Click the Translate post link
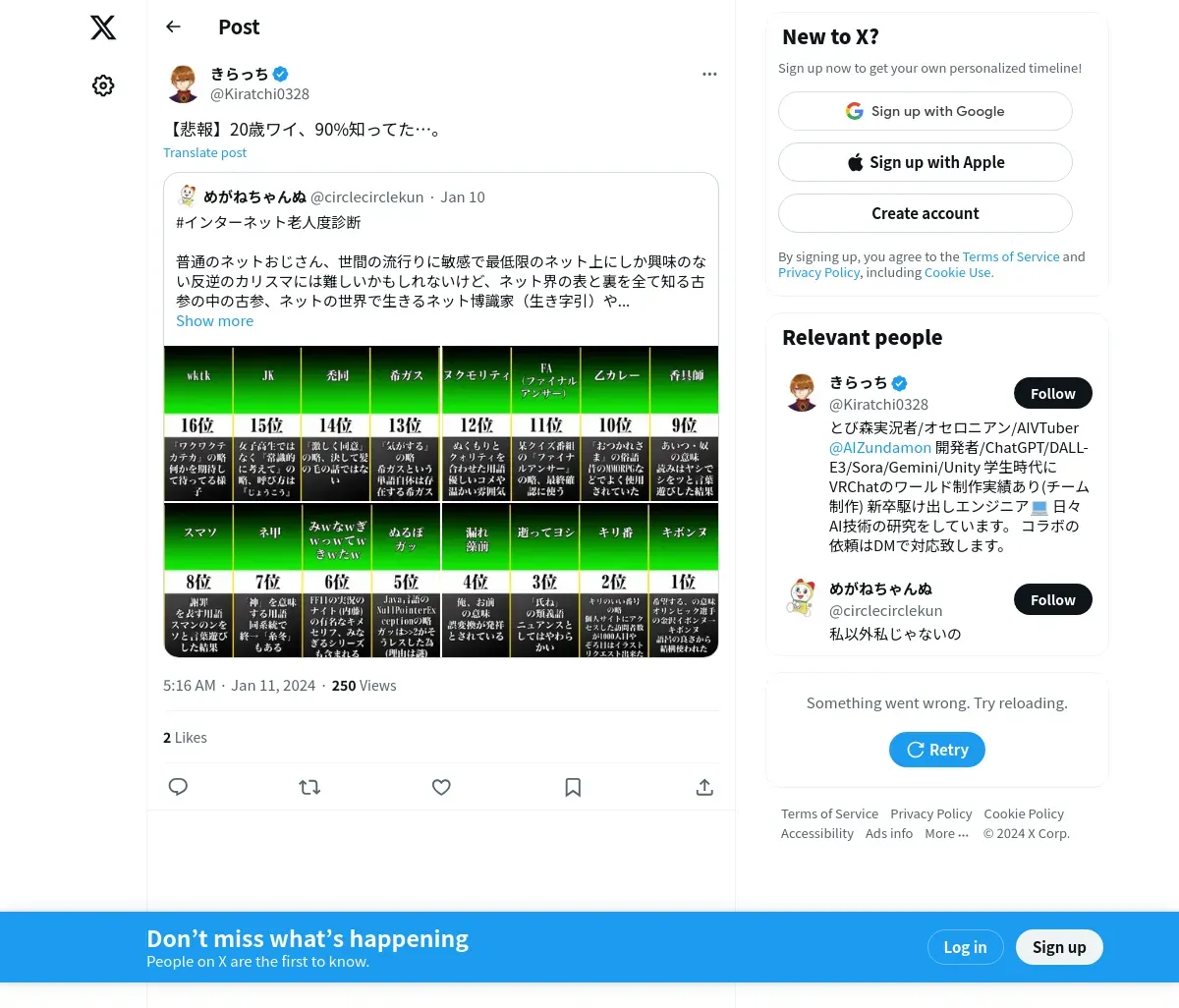The height and width of the screenshot is (1008, 1179). 204,152
